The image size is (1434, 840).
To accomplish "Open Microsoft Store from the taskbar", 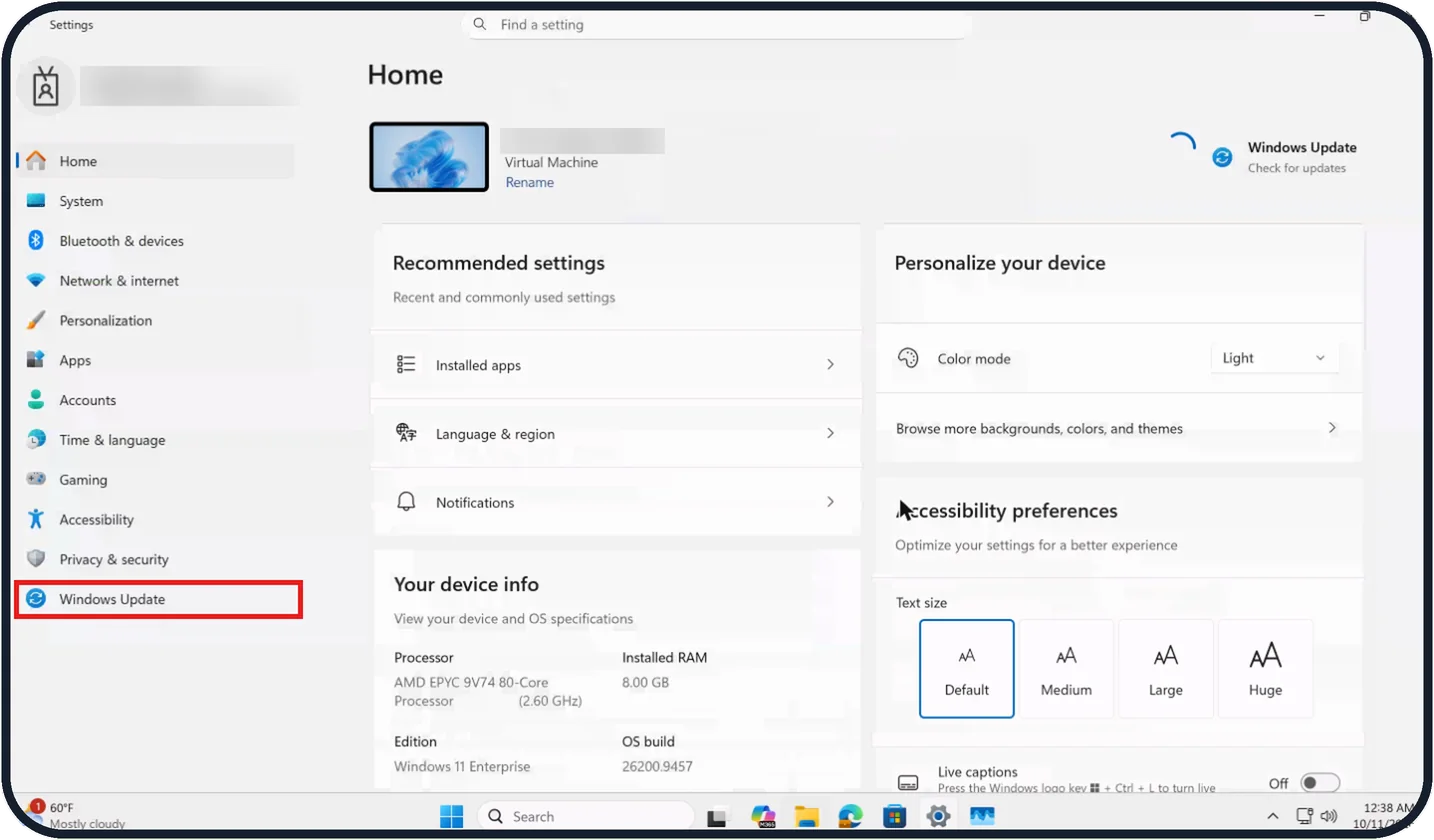I will 894,817.
